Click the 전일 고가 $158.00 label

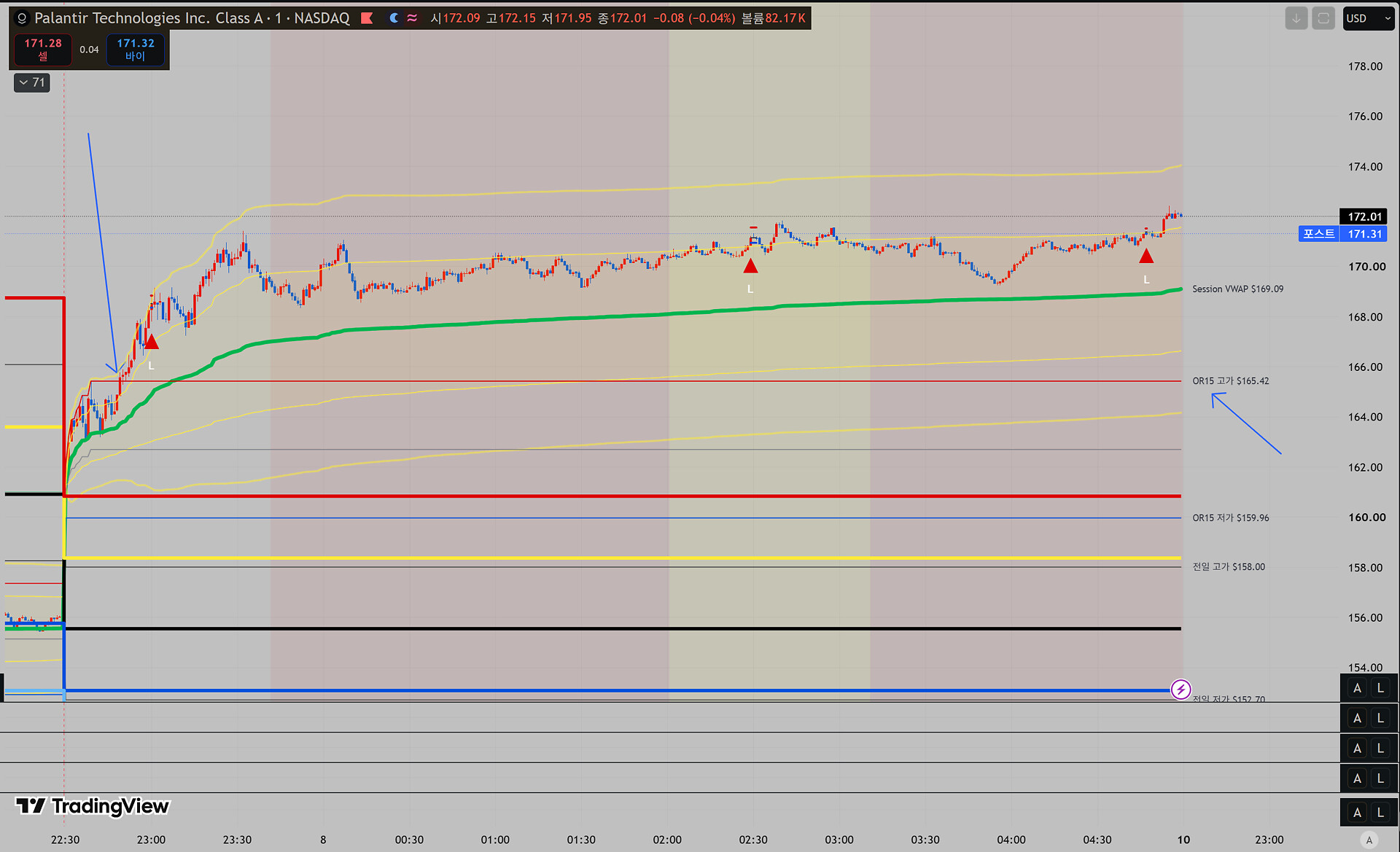point(1229,566)
